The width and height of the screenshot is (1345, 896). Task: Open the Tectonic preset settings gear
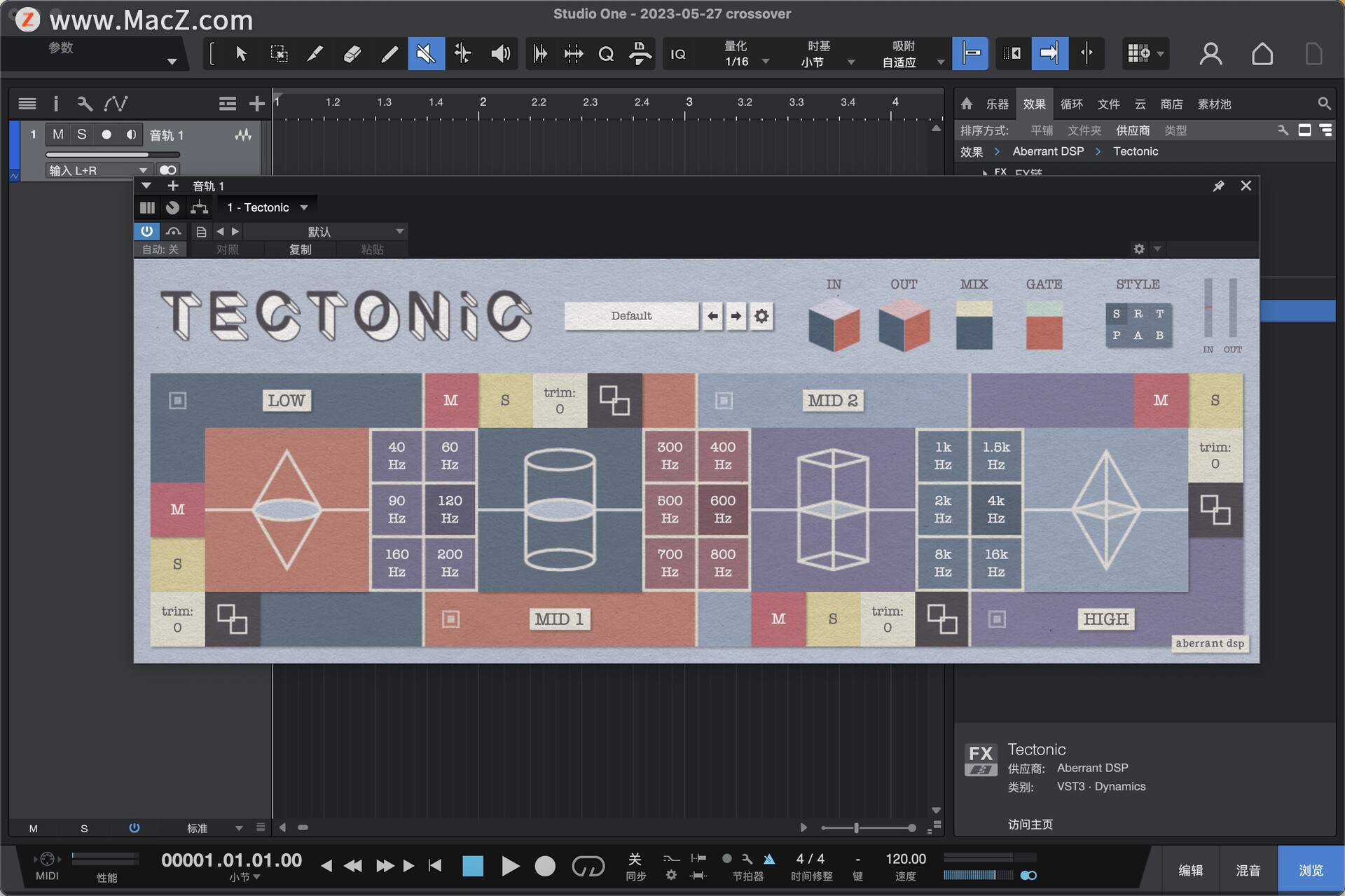tap(761, 316)
